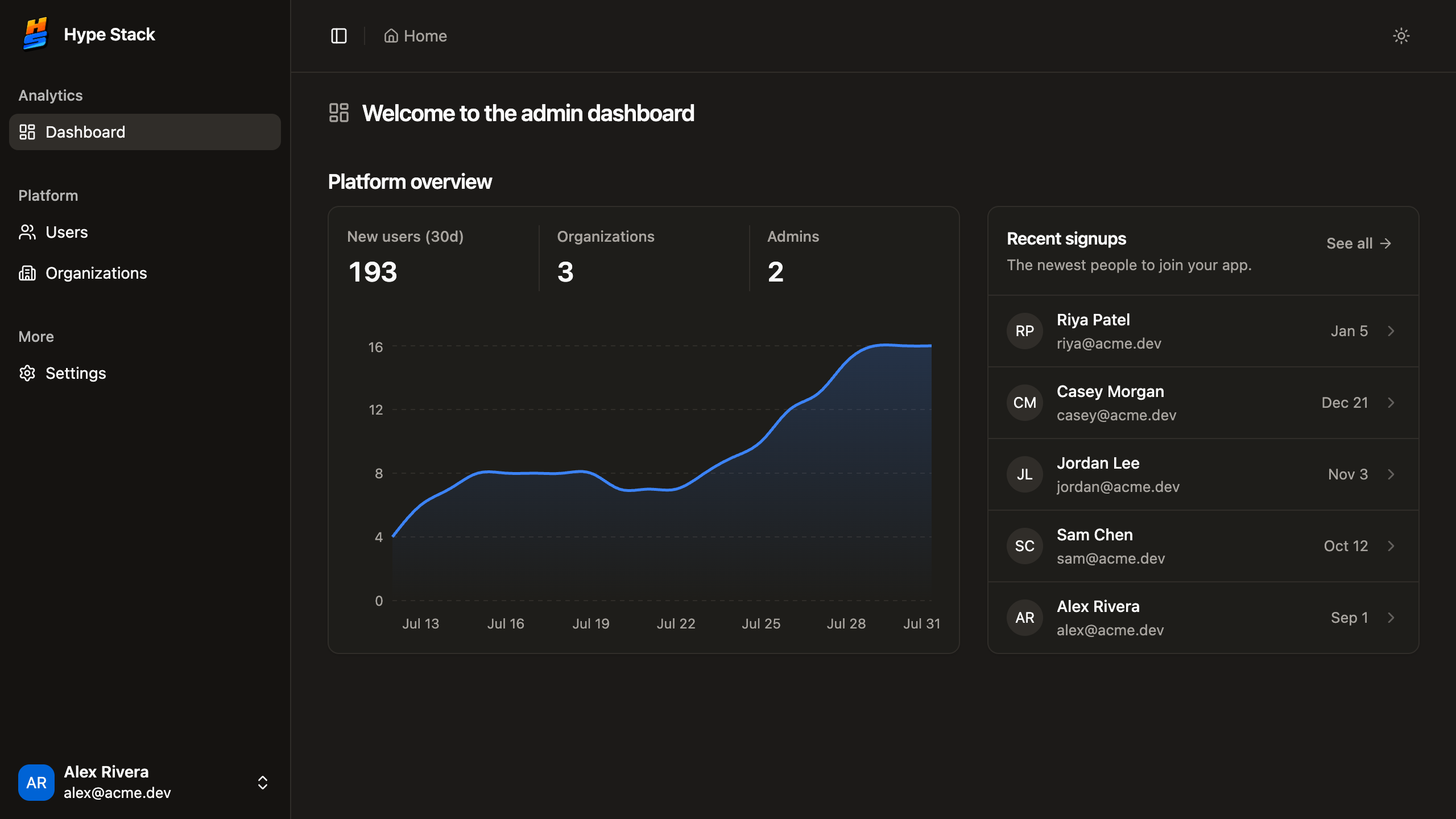Click the JL avatar for Jordan Lee
The image size is (1456, 819).
click(x=1025, y=474)
